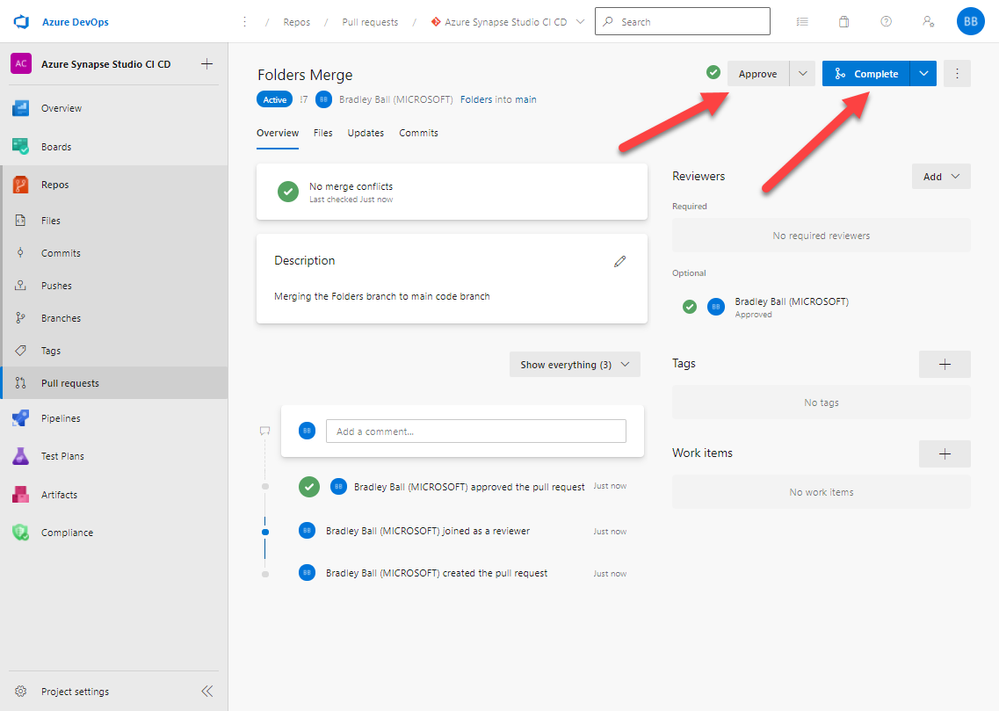Click the Azure DevOps logo icon

[x=21, y=22]
